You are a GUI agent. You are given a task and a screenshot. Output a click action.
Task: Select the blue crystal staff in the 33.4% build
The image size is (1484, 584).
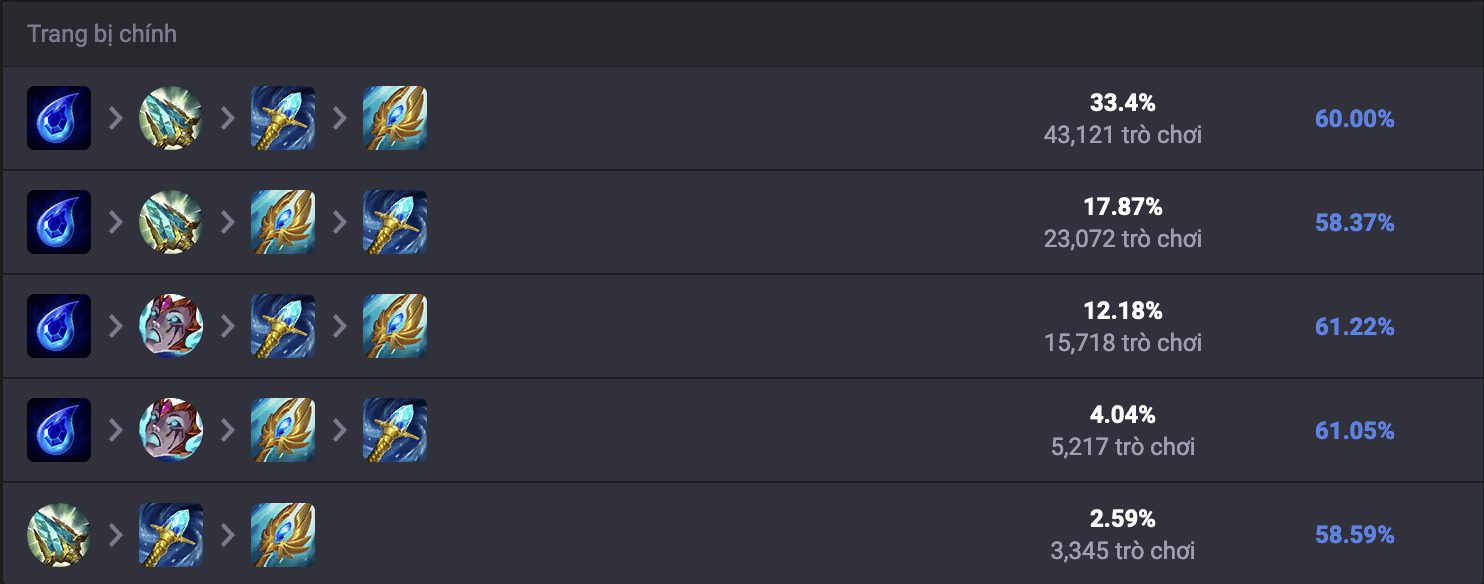(x=283, y=118)
